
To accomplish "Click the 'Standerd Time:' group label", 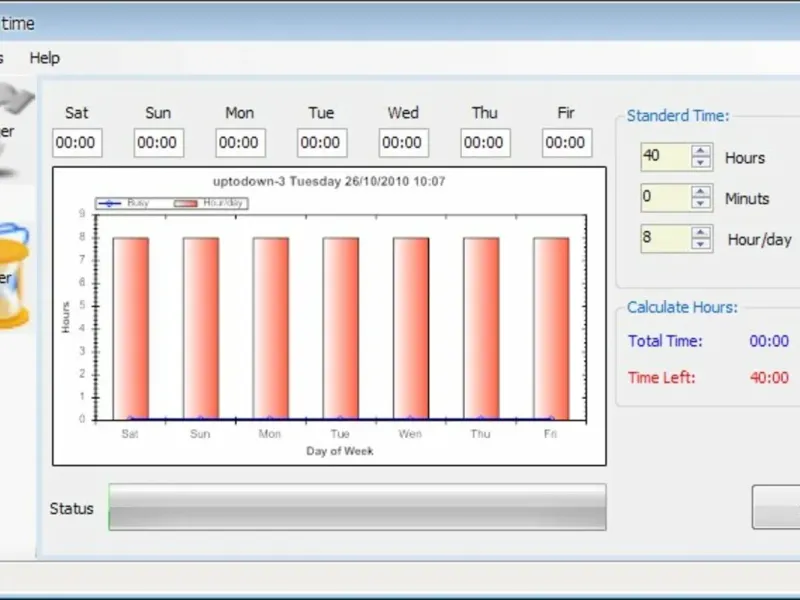I will click(678, 116).
